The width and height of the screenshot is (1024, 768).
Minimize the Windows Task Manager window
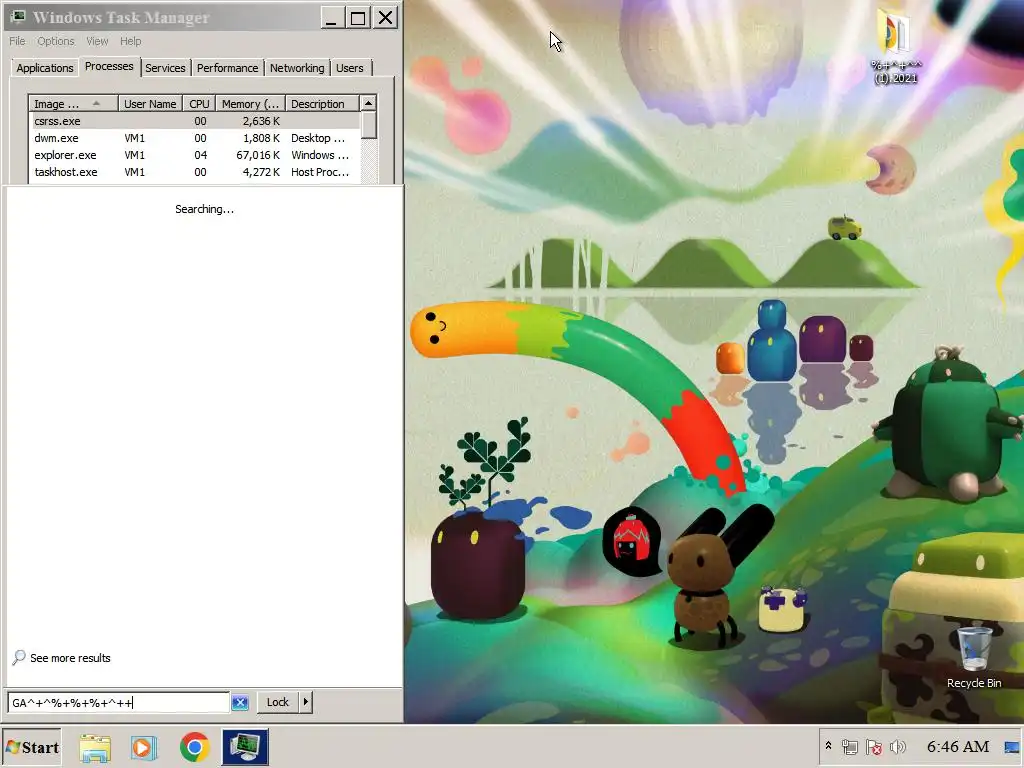click(x=331, y=18)
